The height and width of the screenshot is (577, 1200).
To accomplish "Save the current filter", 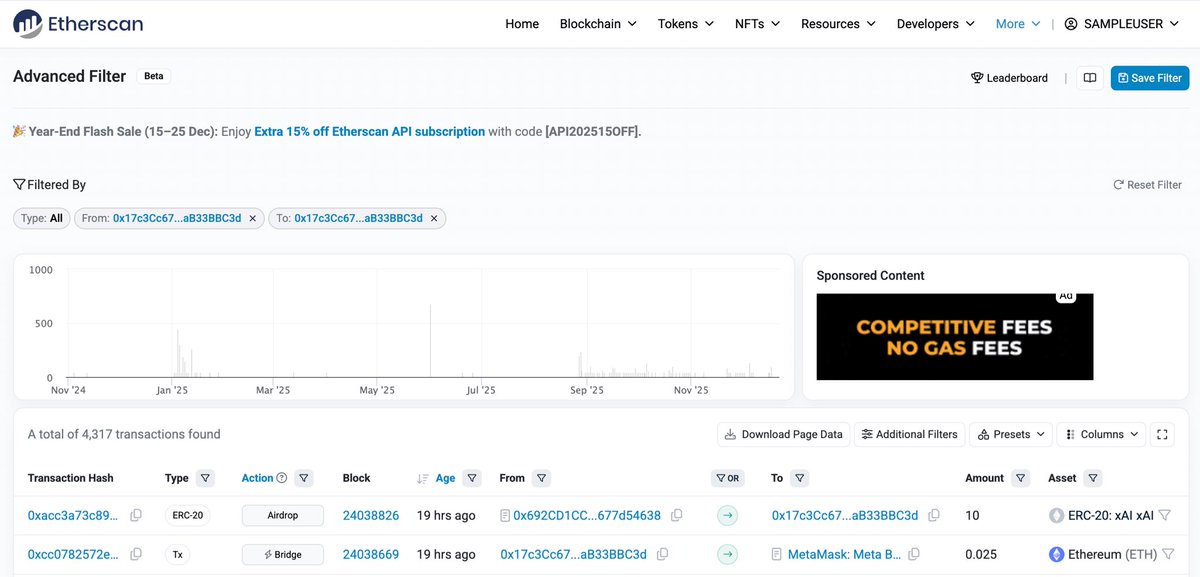I will (1149, 78).
